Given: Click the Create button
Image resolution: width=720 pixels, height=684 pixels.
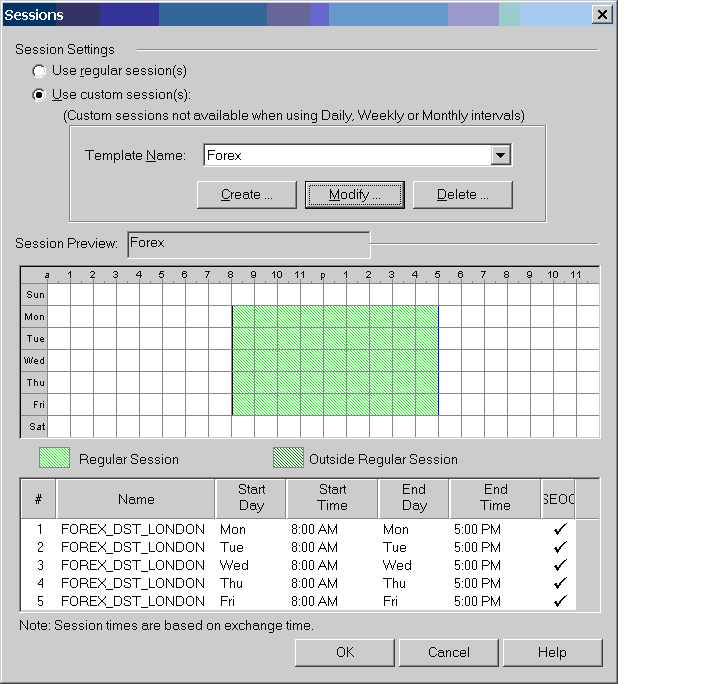Looking at the screenshot, I should tap(247, 194).
